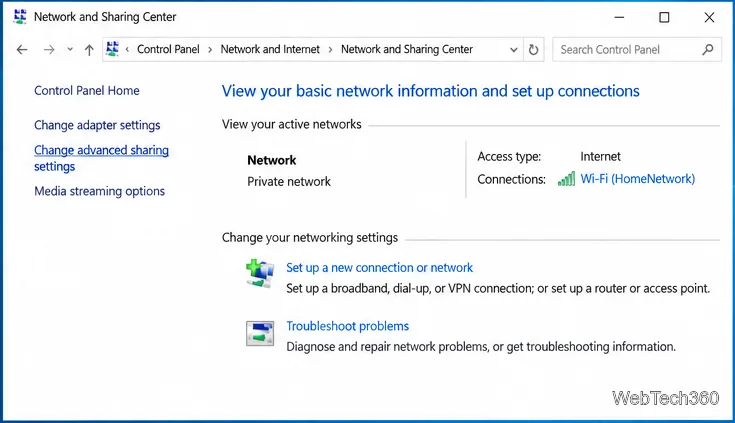Open Change adapter settings
Image resolution: width=735 pixels, height=423 pixels.
(97, 125)
